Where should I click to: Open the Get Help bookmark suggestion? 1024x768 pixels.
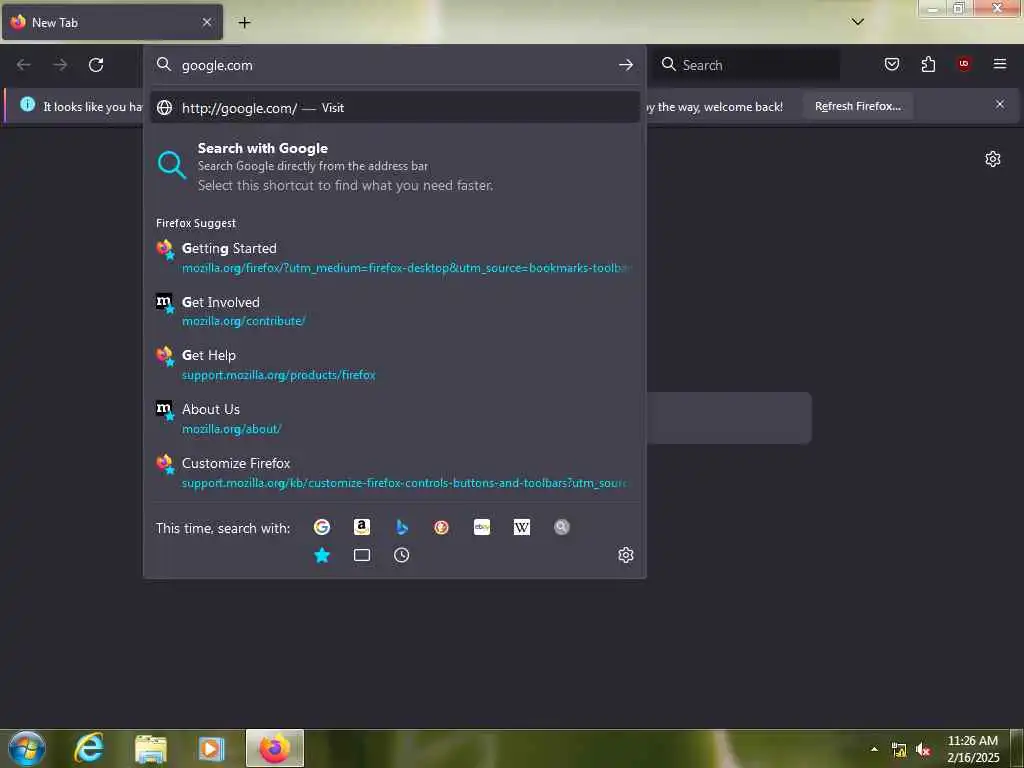394,365
